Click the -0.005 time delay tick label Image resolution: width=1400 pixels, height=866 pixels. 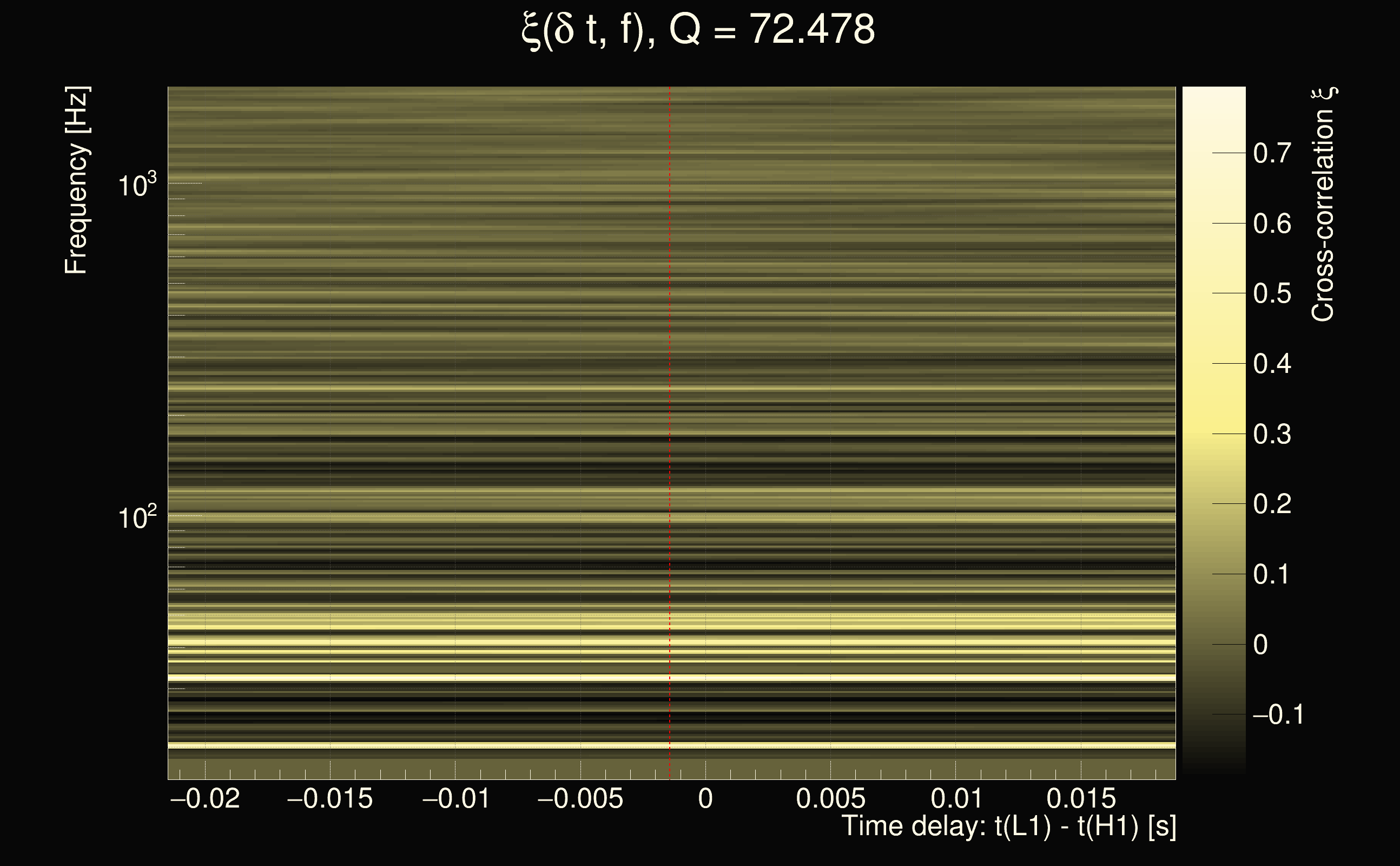580,798
